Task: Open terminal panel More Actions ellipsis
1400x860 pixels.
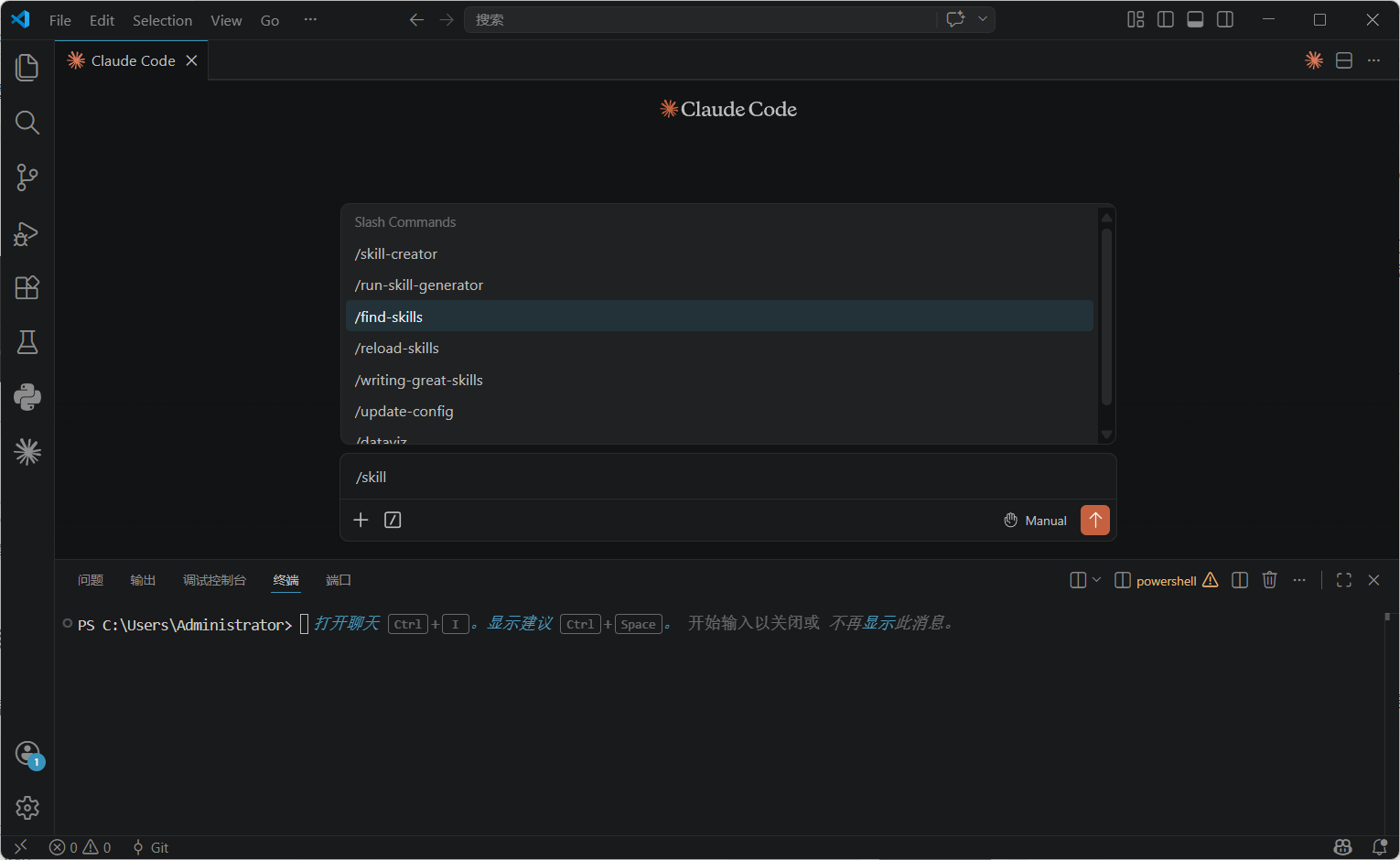Action: (x=1299, y=580)
